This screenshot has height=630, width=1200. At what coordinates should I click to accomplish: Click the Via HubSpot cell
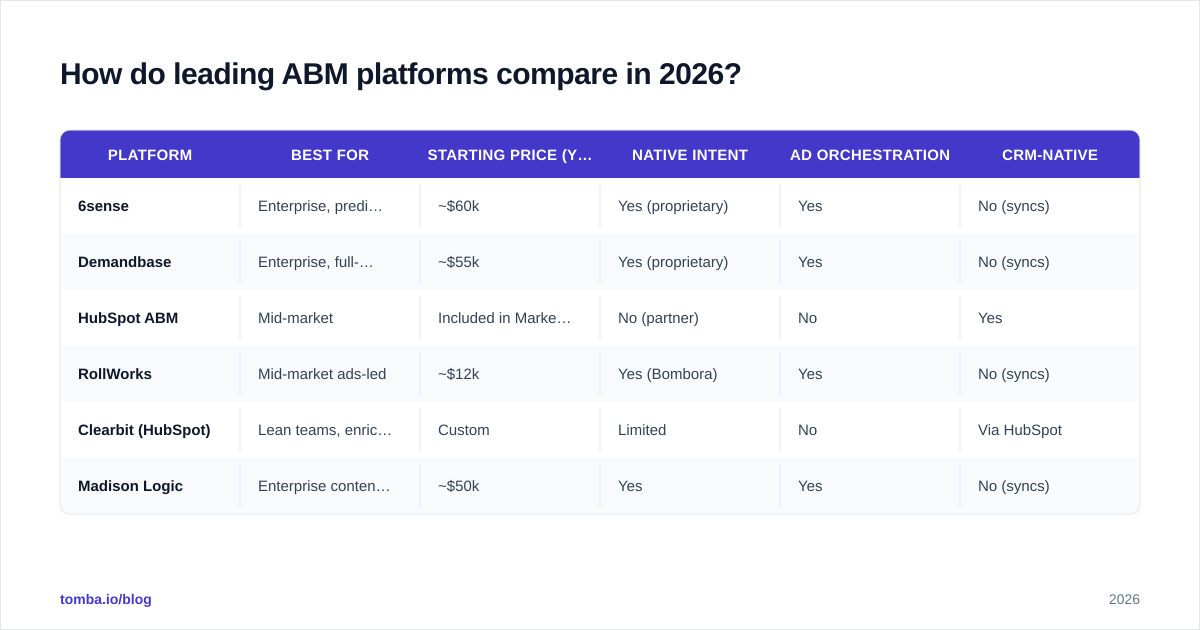pyautogui.click(x=1050, y=430)
